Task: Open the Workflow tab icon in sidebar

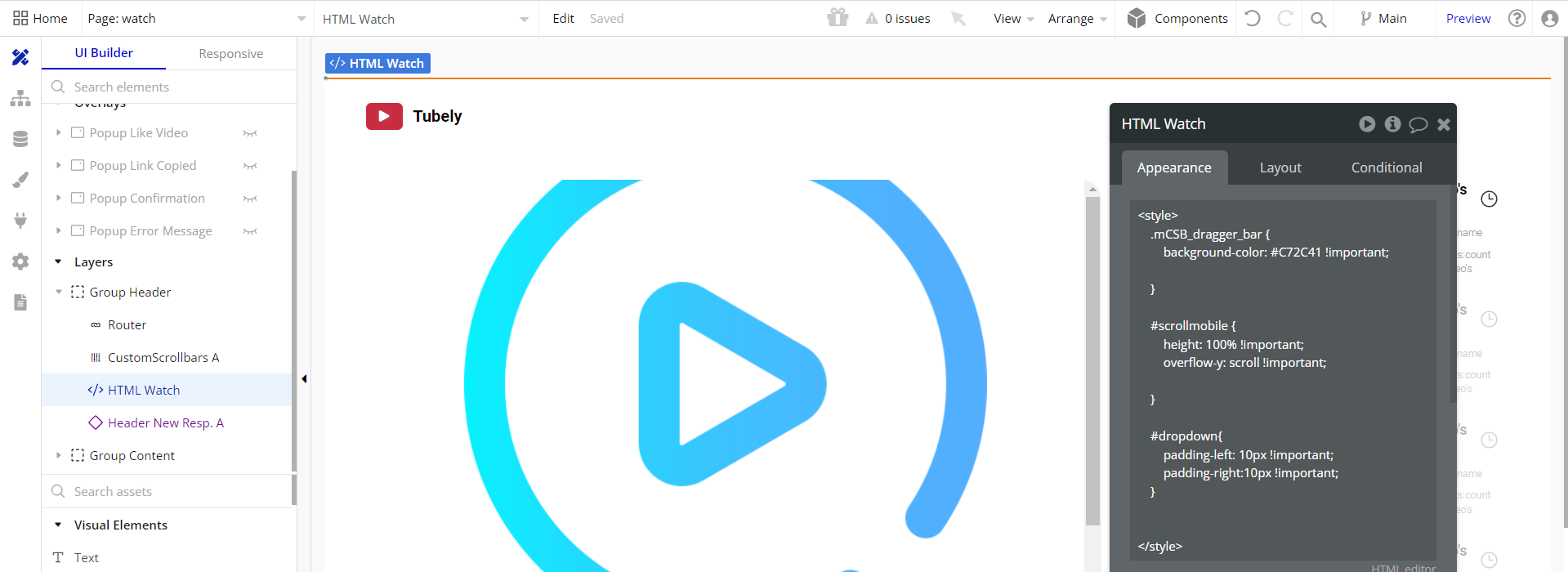Action: (20, 98)
